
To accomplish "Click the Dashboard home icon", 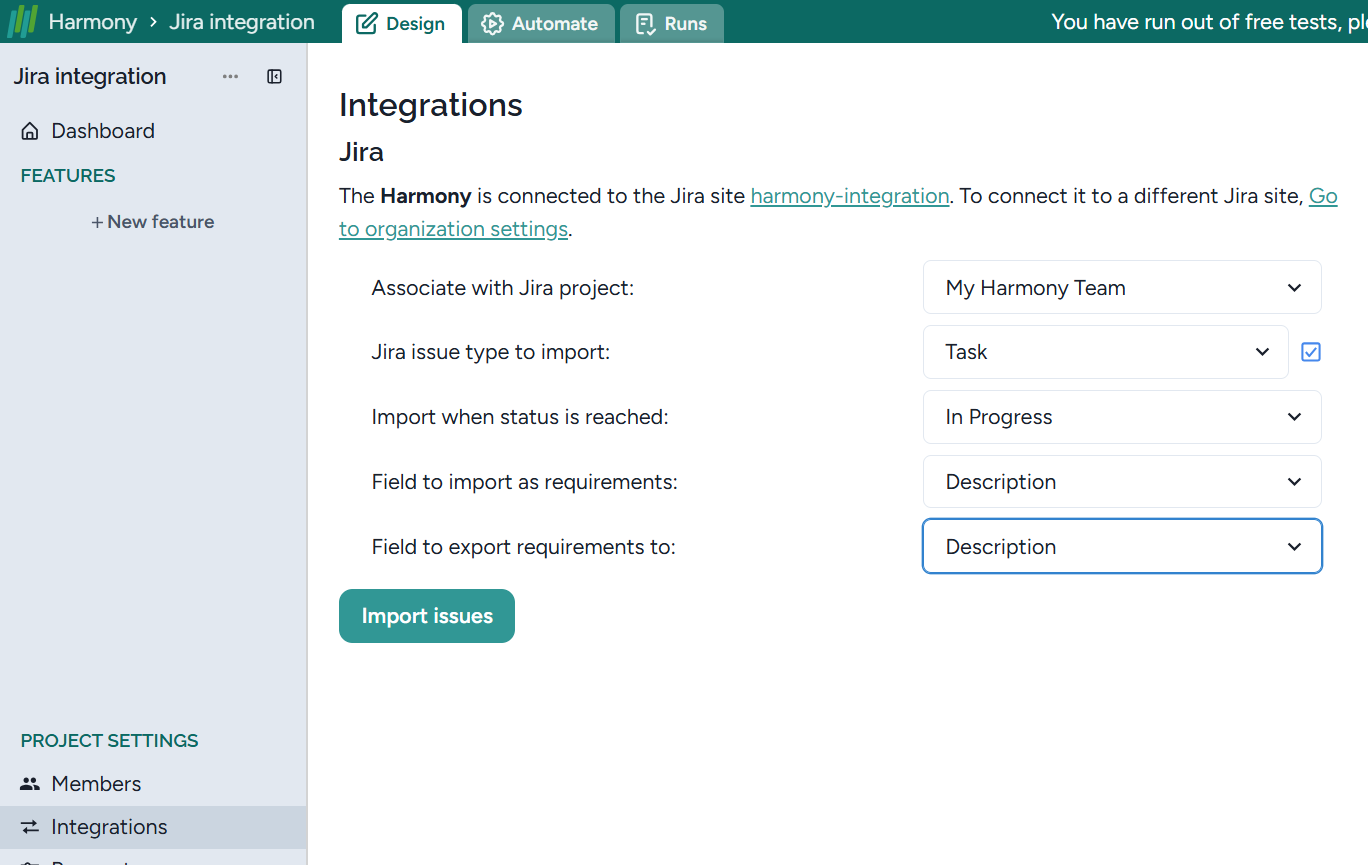I will 30,131.
